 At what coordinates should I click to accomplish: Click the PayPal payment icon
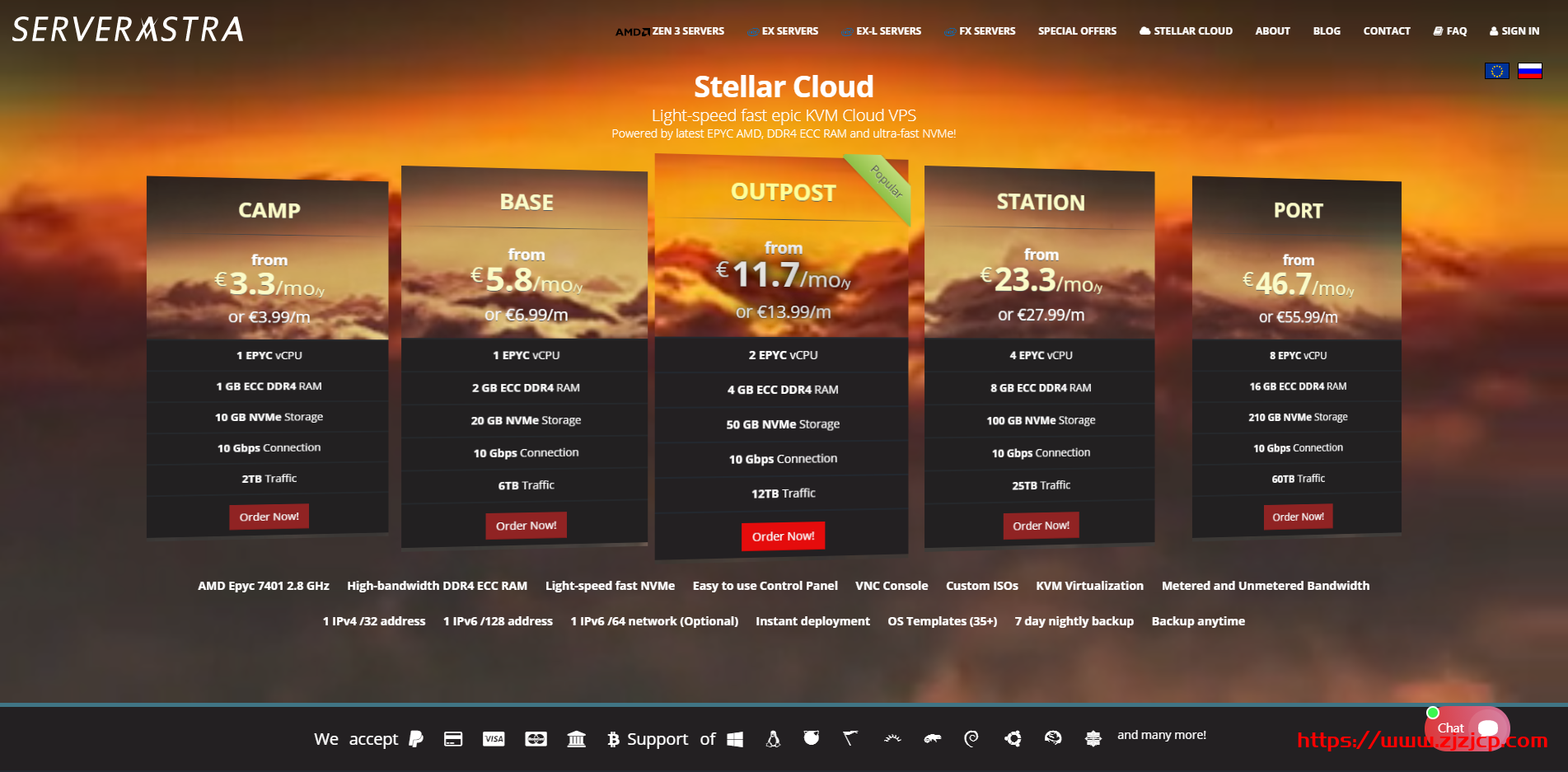(415, 739)
